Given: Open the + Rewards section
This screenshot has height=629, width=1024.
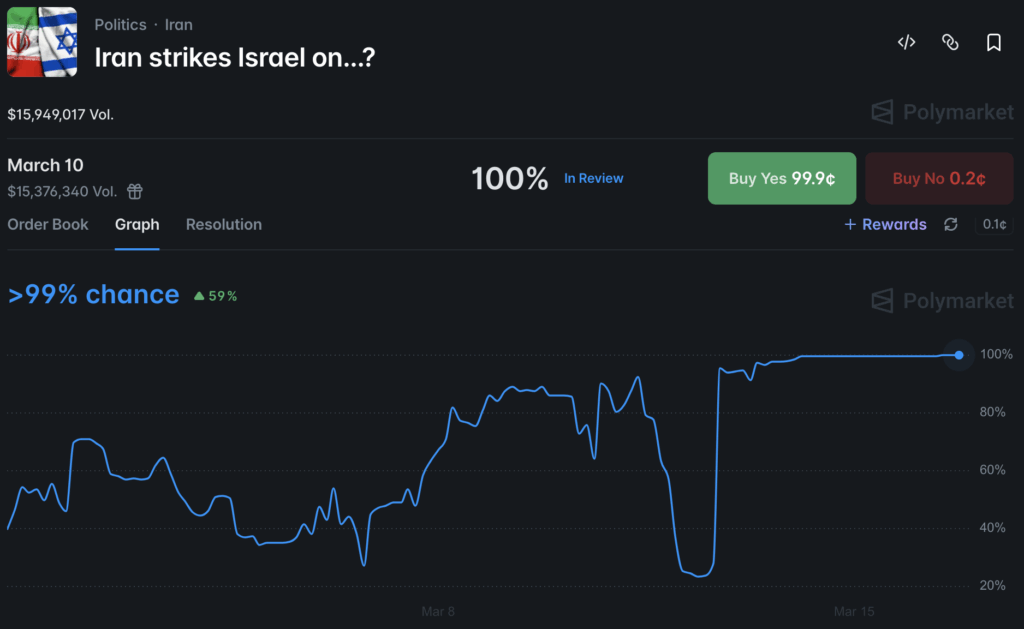Looking at the screenshot, I should click(884, 225).
